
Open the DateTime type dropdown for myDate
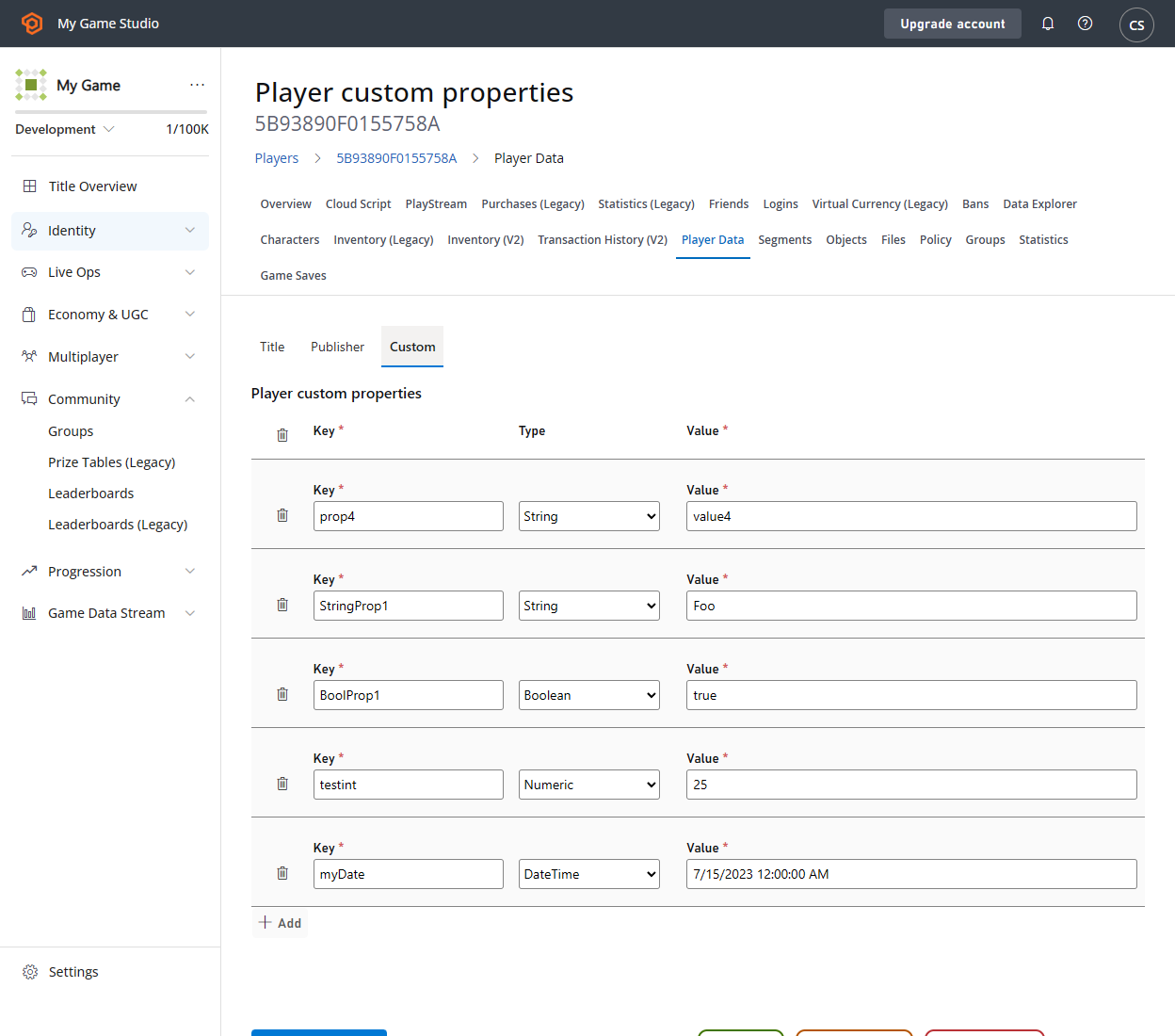click(x=589, y=874)
